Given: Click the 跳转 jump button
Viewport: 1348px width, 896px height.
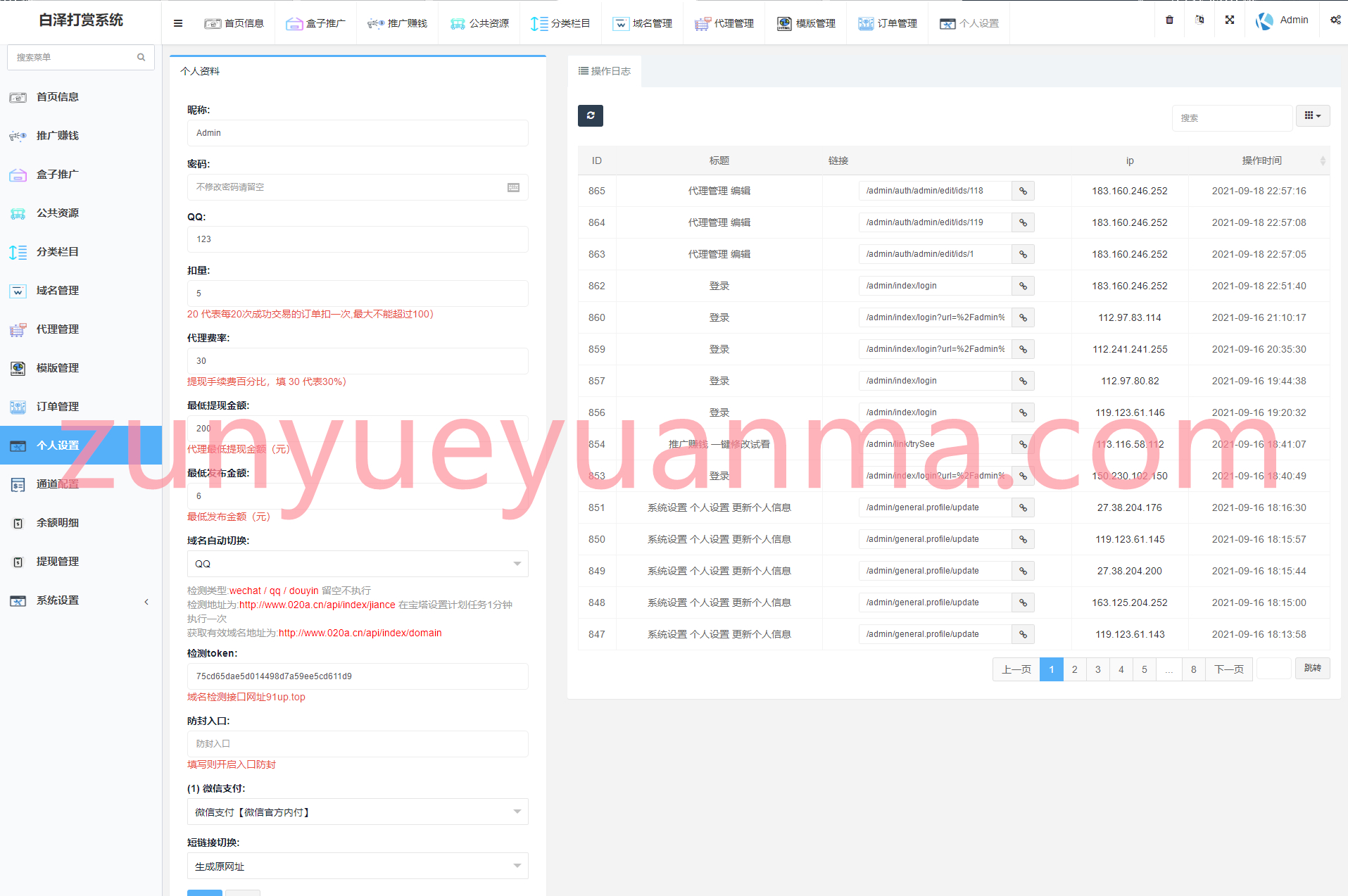Looking at the screenshot, I should (1313, 668).
